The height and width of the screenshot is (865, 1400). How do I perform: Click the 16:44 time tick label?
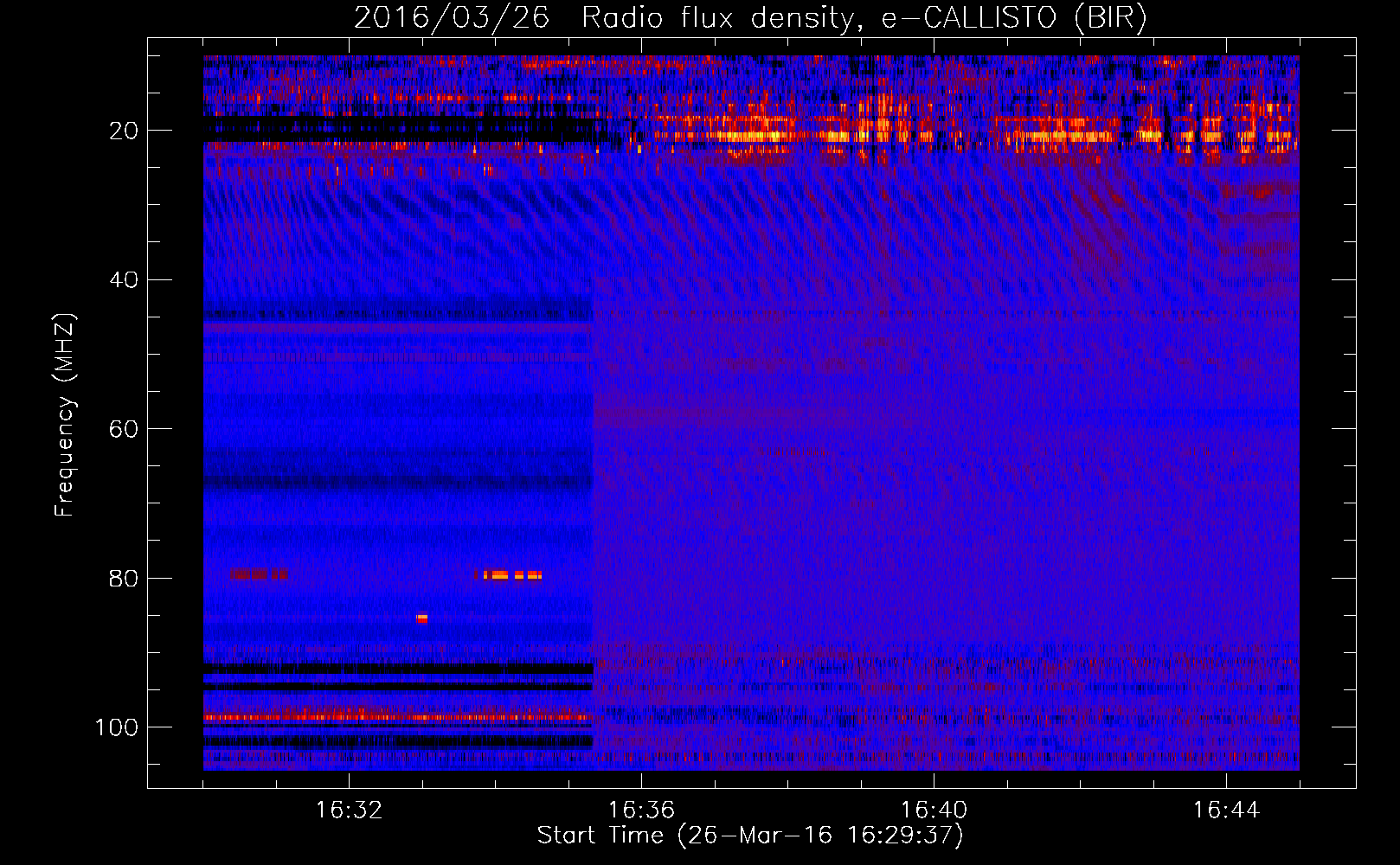[x=1226, y=811]
